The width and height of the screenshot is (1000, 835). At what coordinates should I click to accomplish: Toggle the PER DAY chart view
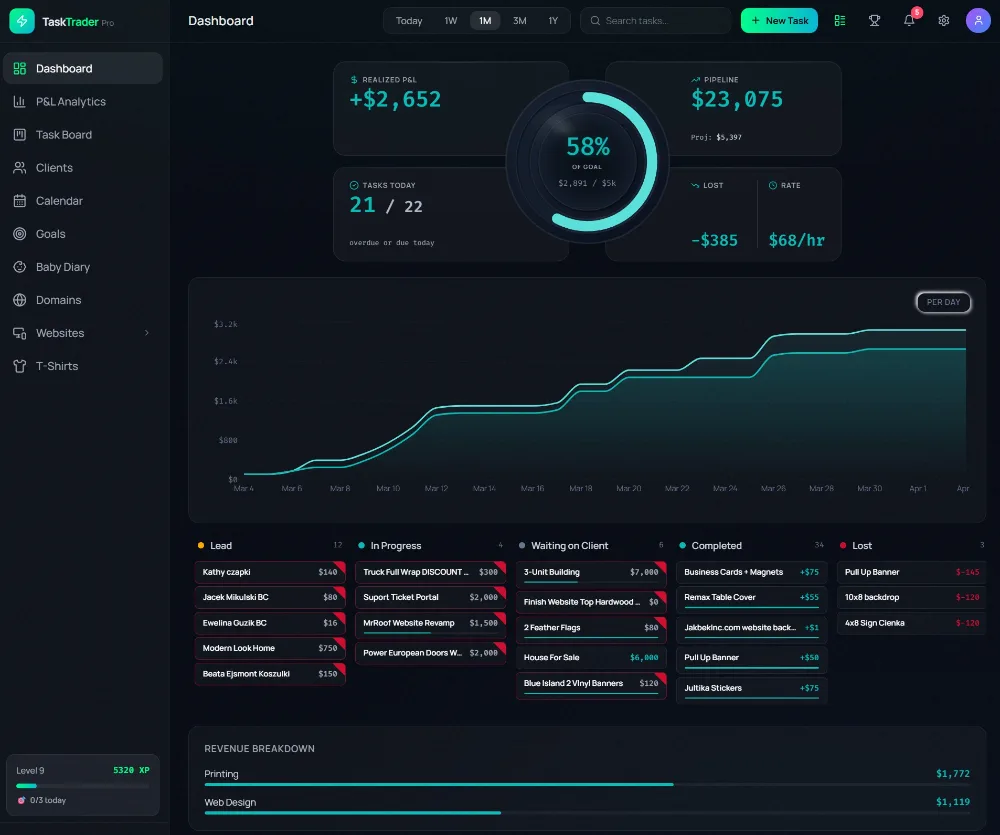(943, 302)
